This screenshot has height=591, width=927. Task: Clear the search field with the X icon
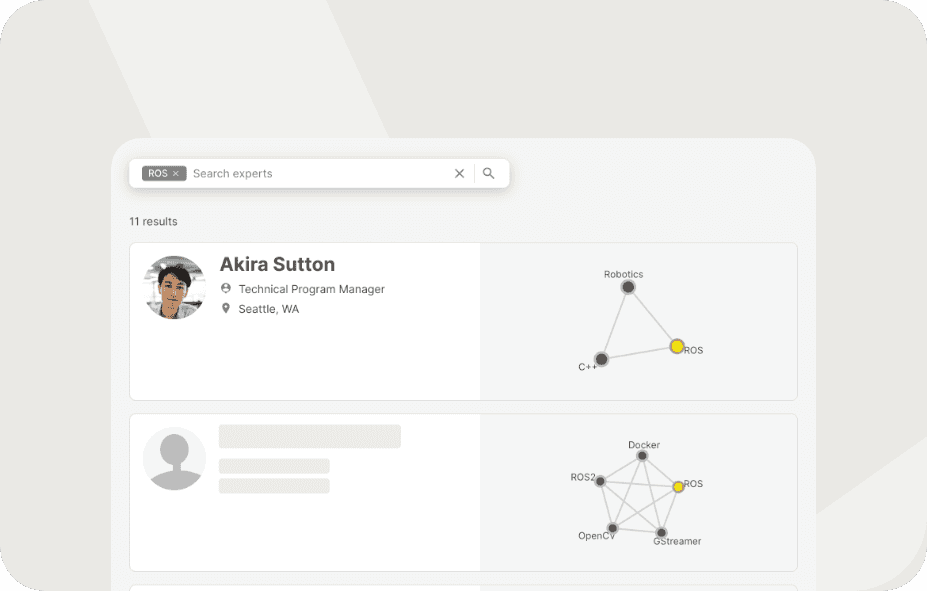click(460, 173)
